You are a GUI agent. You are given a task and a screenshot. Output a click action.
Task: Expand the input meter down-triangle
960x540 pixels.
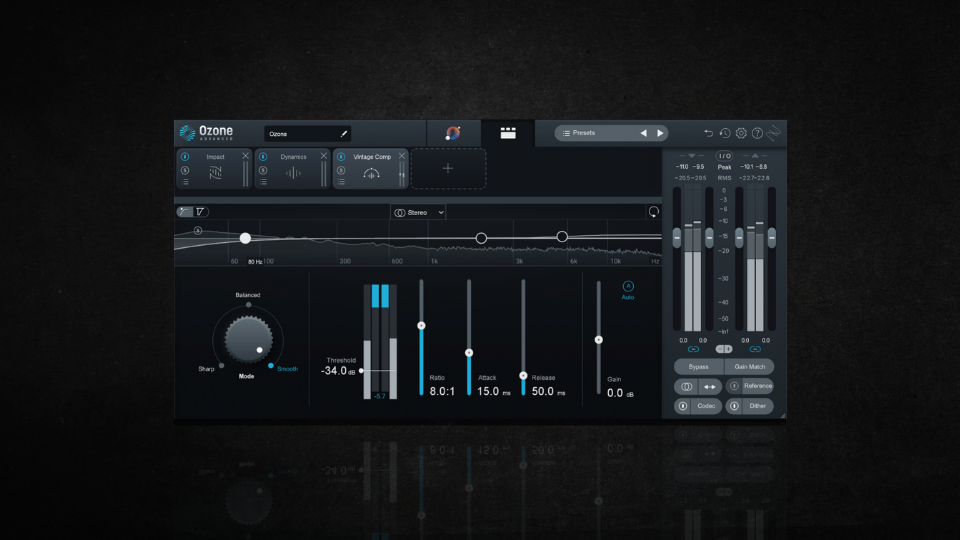point(692,156)
